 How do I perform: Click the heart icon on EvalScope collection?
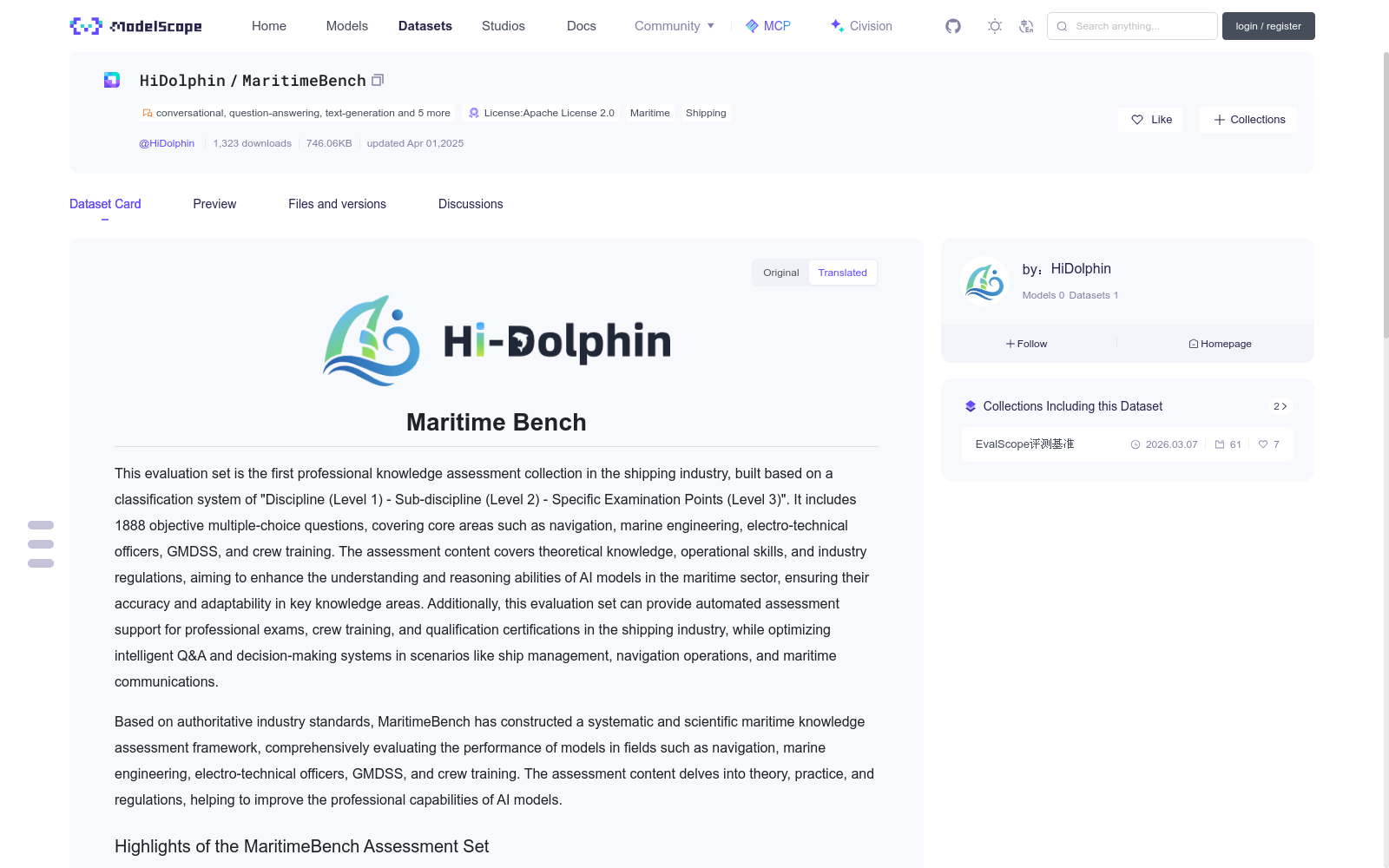point(1263,444)
